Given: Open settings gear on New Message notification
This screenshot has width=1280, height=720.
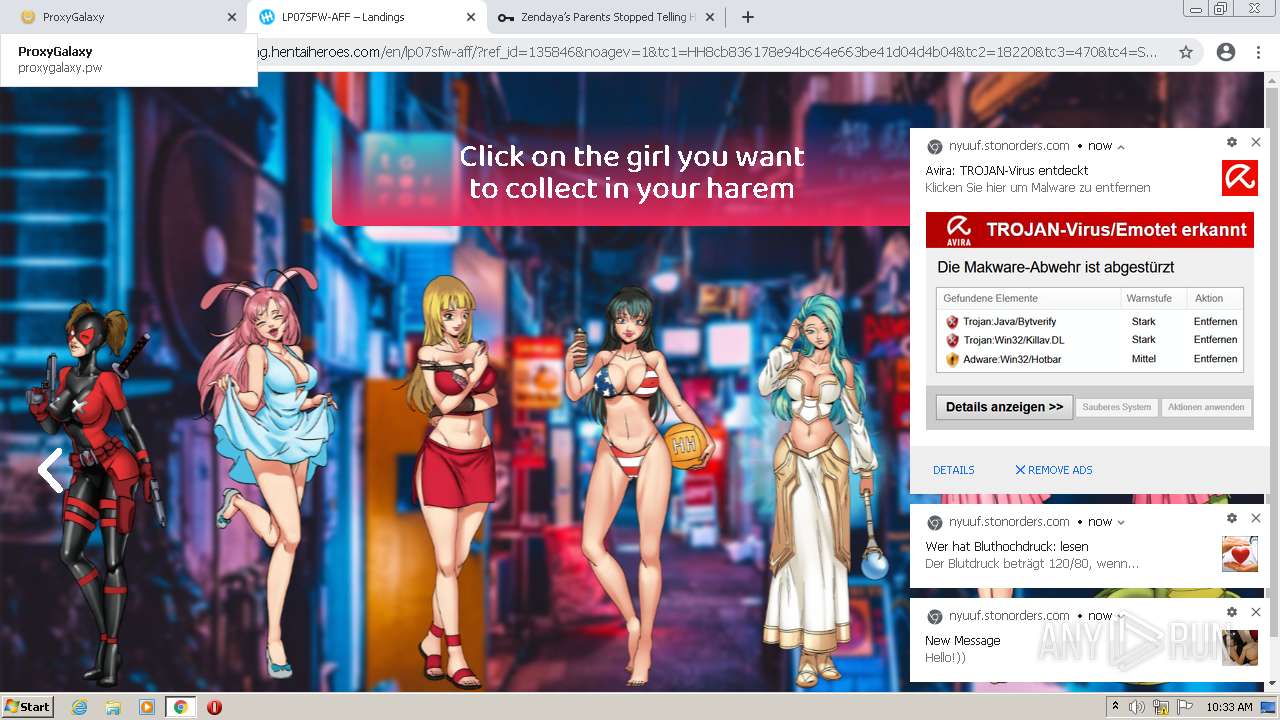Looking at the screenshot, I should [1232, 612].
